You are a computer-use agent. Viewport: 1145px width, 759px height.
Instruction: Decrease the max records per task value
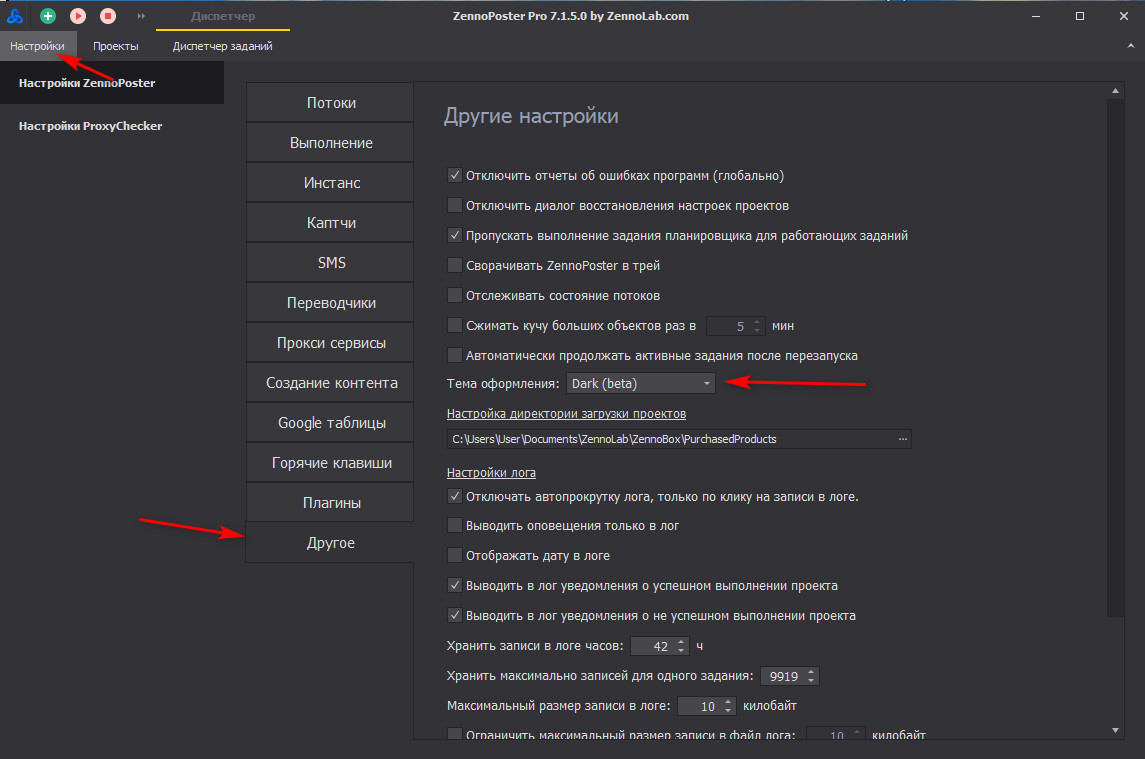click(811, 680)
